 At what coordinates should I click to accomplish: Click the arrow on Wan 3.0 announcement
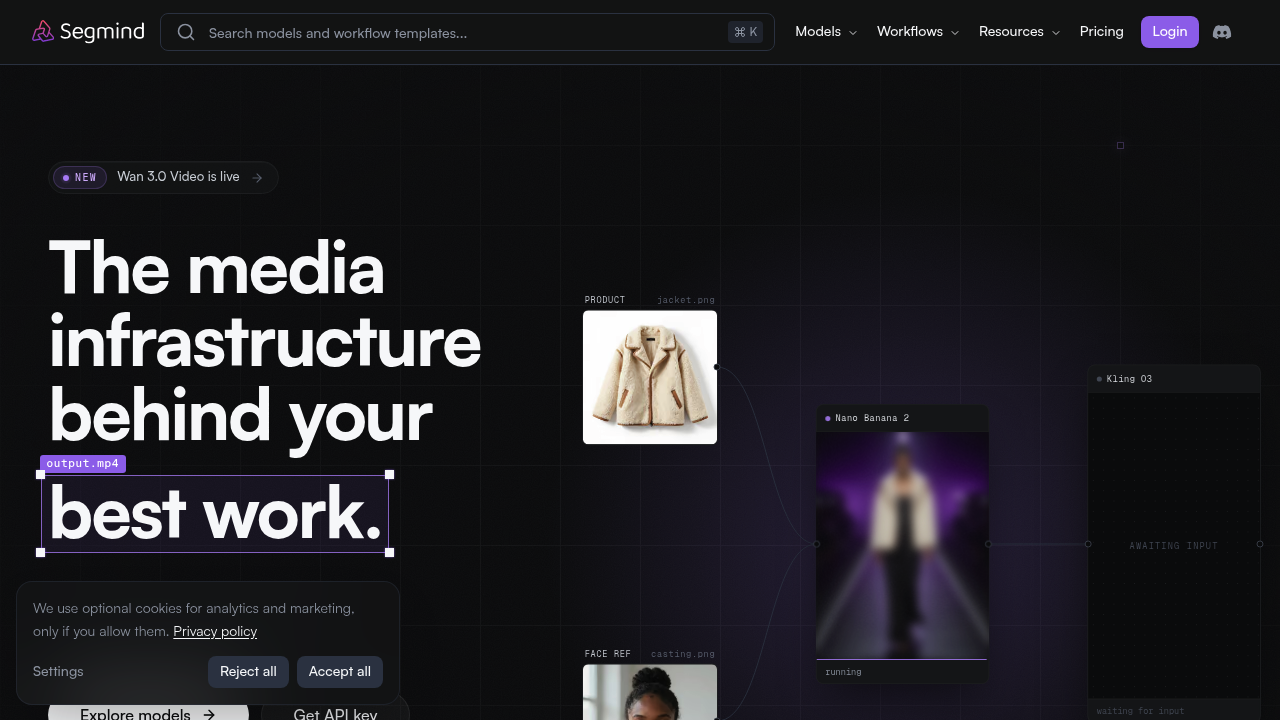pos(257,178)
